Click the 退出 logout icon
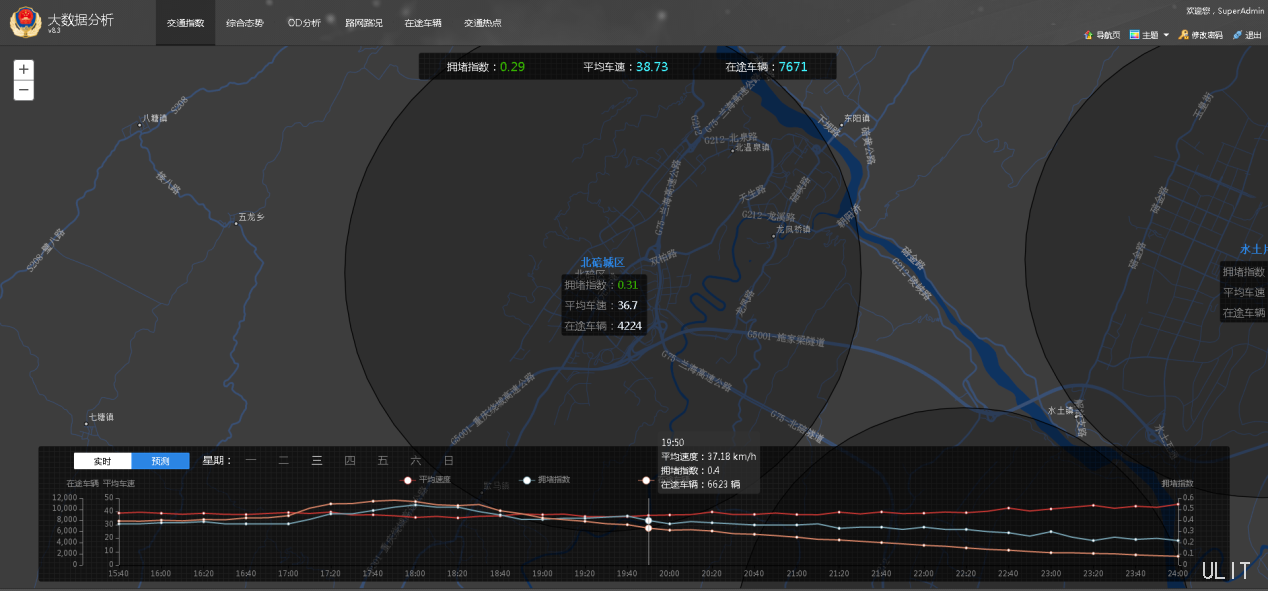The width and height of the screenshot is (1268, 591). coord(1237,35)
